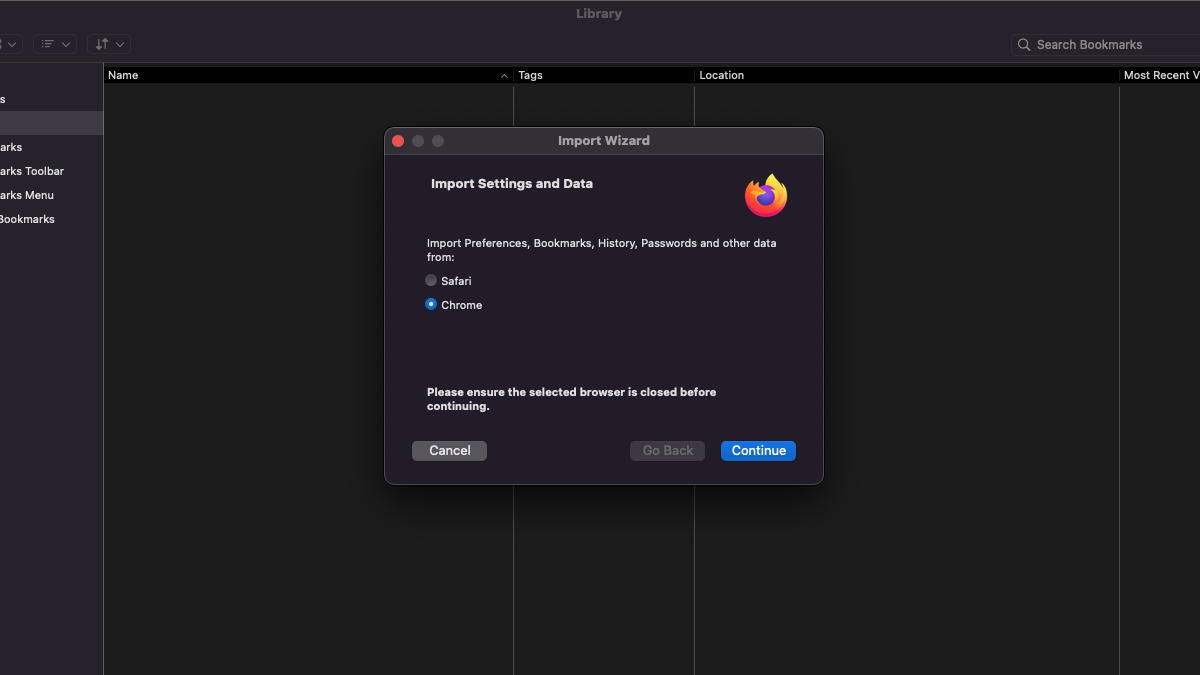Viewport: 1200px width, 675px height.
Task: Click the magnifier icon in Search Bookmarks
Action: point(1024,44)
